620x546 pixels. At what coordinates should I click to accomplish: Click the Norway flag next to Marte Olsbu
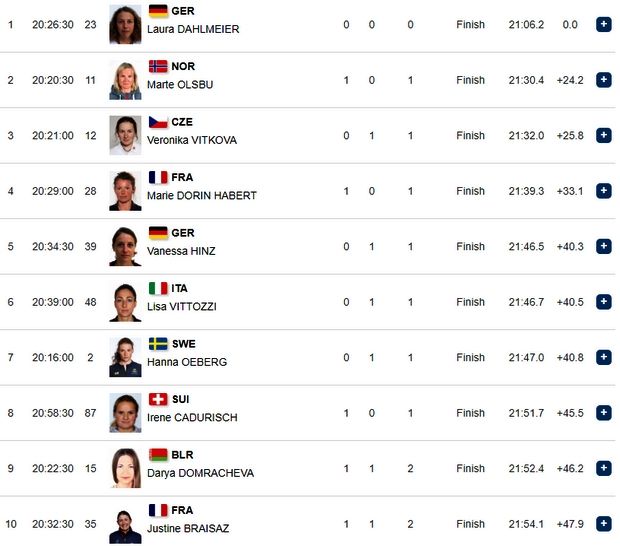click(x=158, y=66)
